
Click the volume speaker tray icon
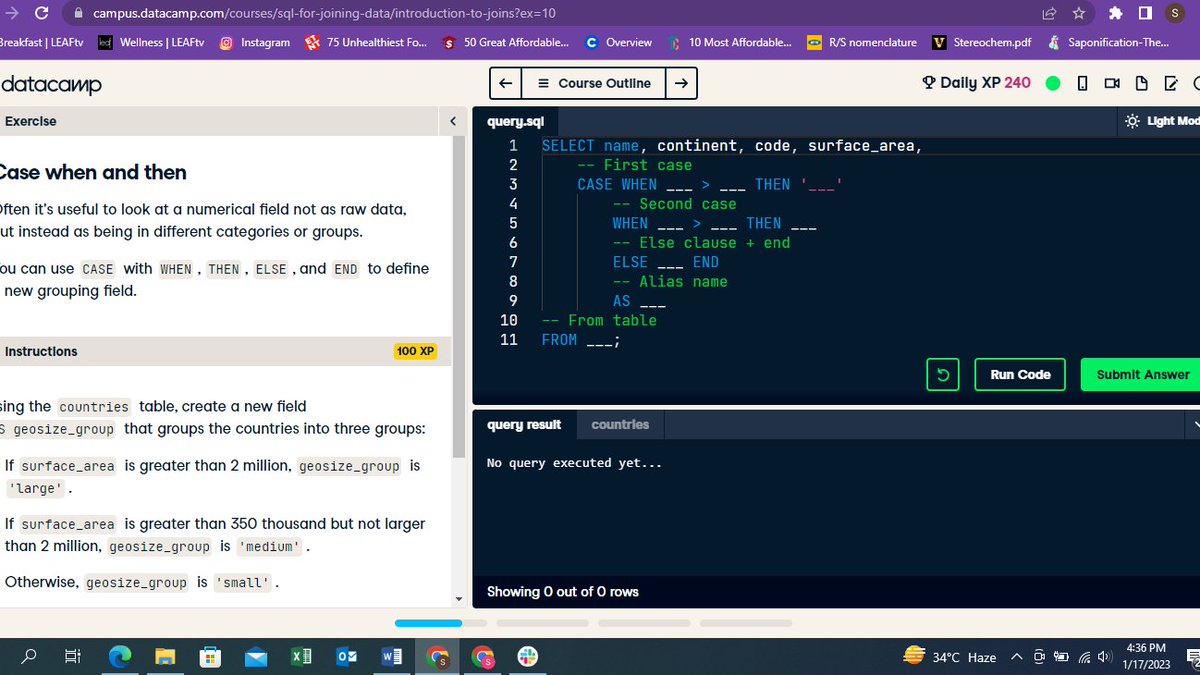pyautogui.click(x=1104, y=657)
